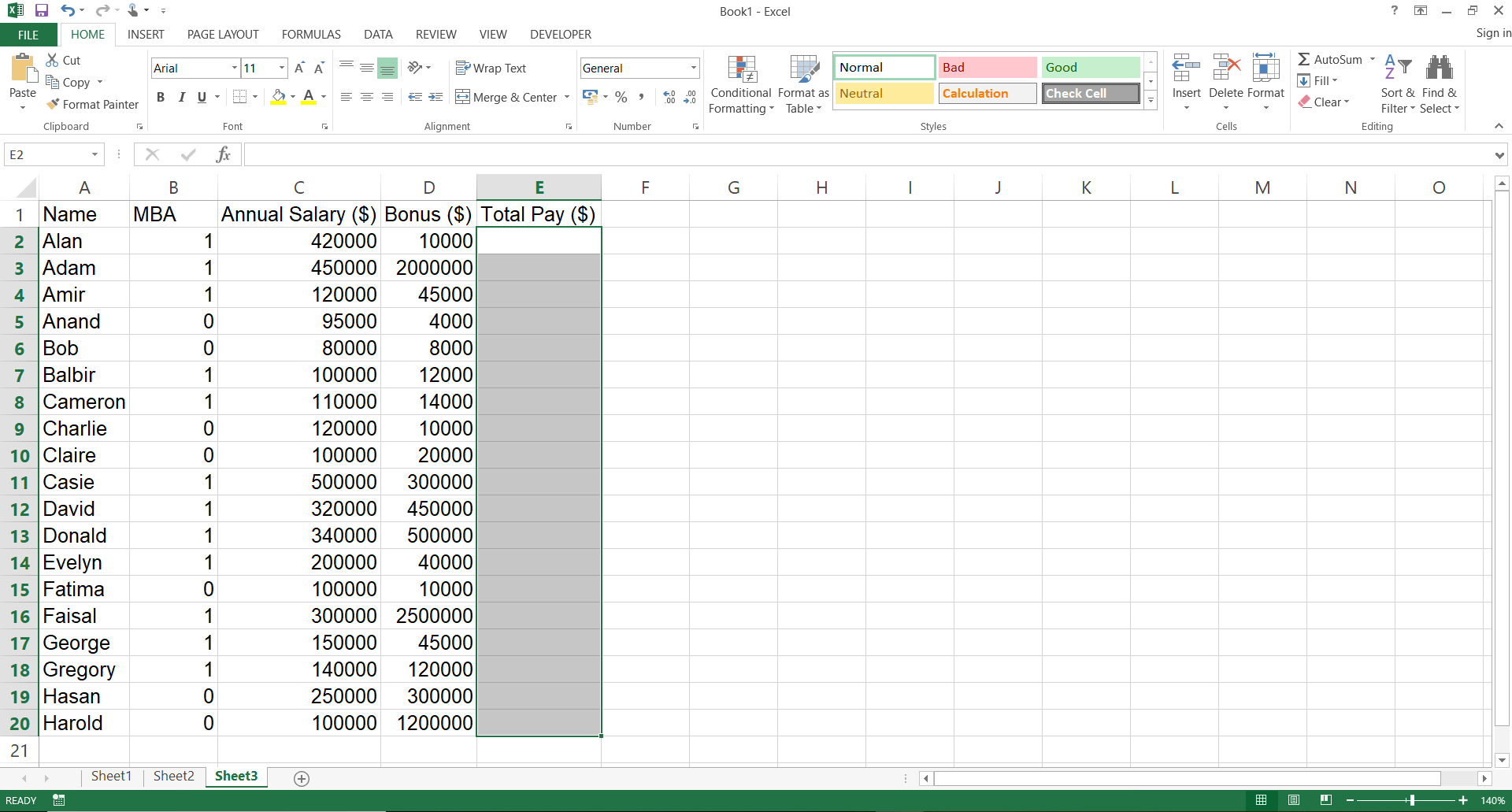Image resolution: width=1512 pixels, height=812 pixels.
Task: Decrease font size with the small A icon
Action: coord(319,68)
